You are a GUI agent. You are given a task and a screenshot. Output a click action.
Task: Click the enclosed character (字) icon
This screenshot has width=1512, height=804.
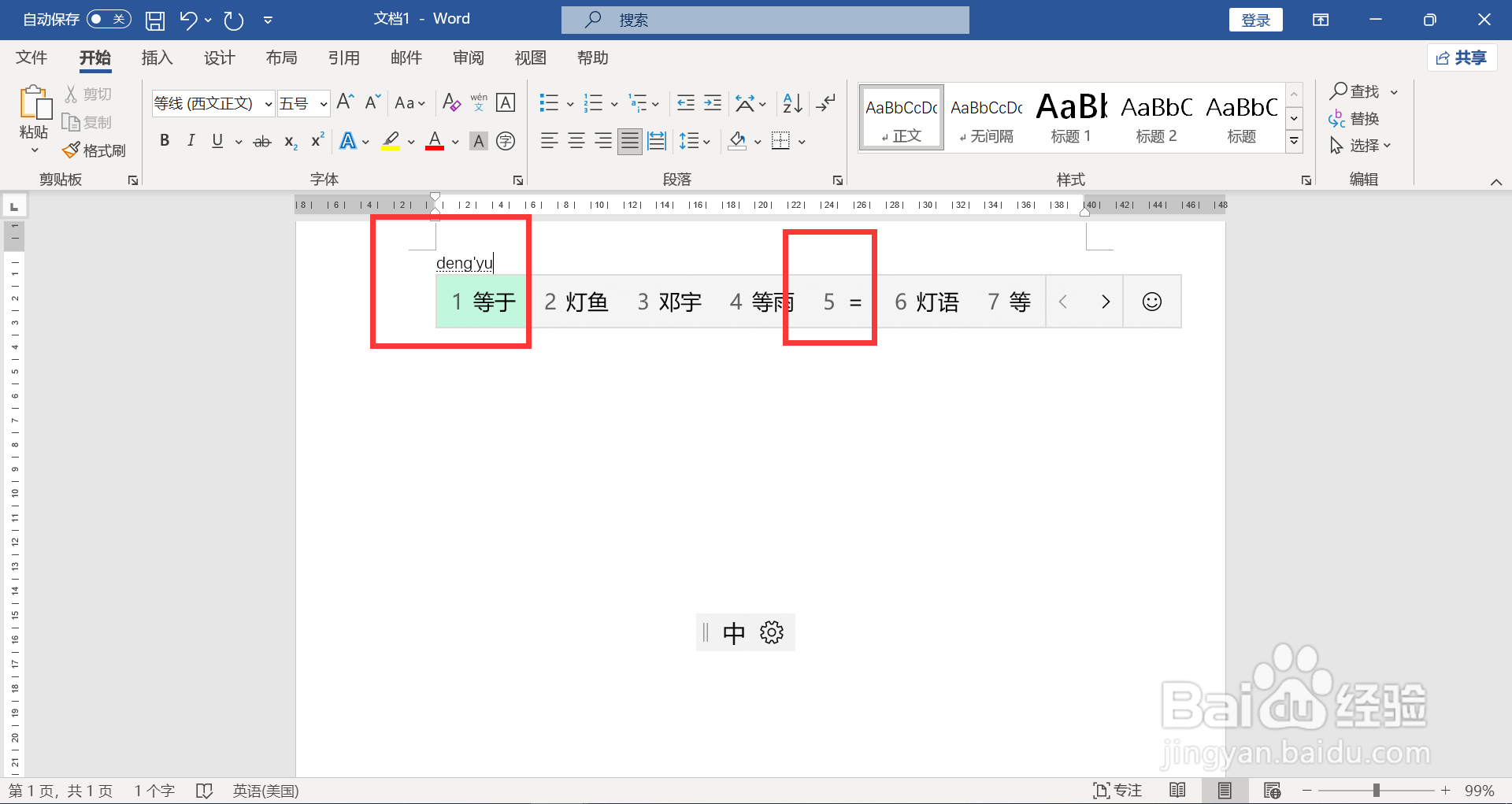(506, 141)
